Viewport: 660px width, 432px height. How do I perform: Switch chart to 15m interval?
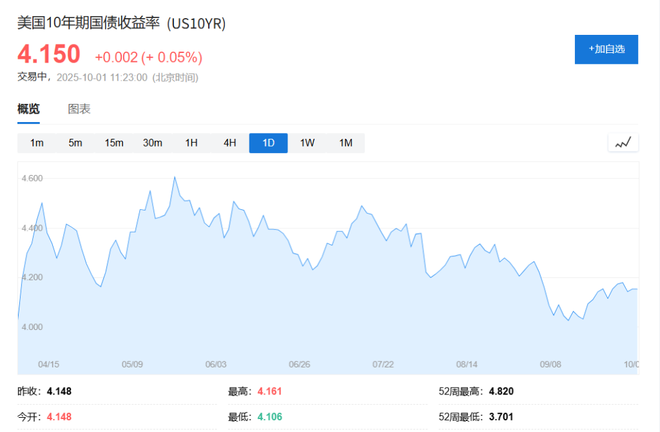pos(114,143)
